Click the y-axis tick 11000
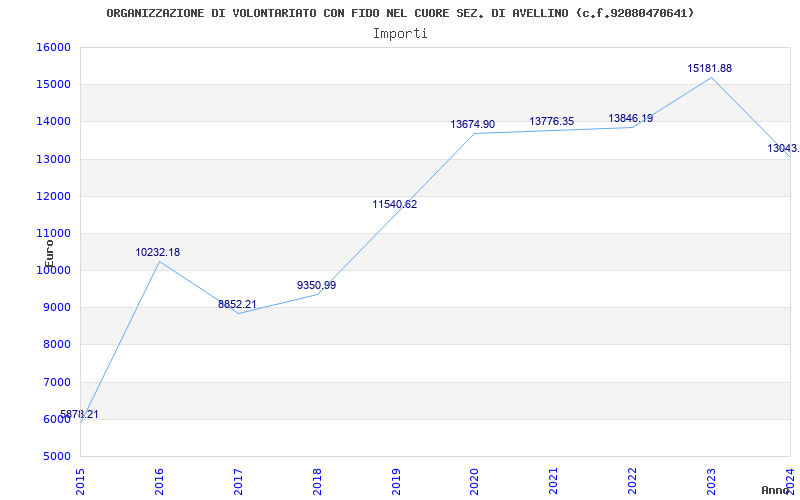Viewport: 800px width, 500px height. pyautogui.click(x=53, y=234)
